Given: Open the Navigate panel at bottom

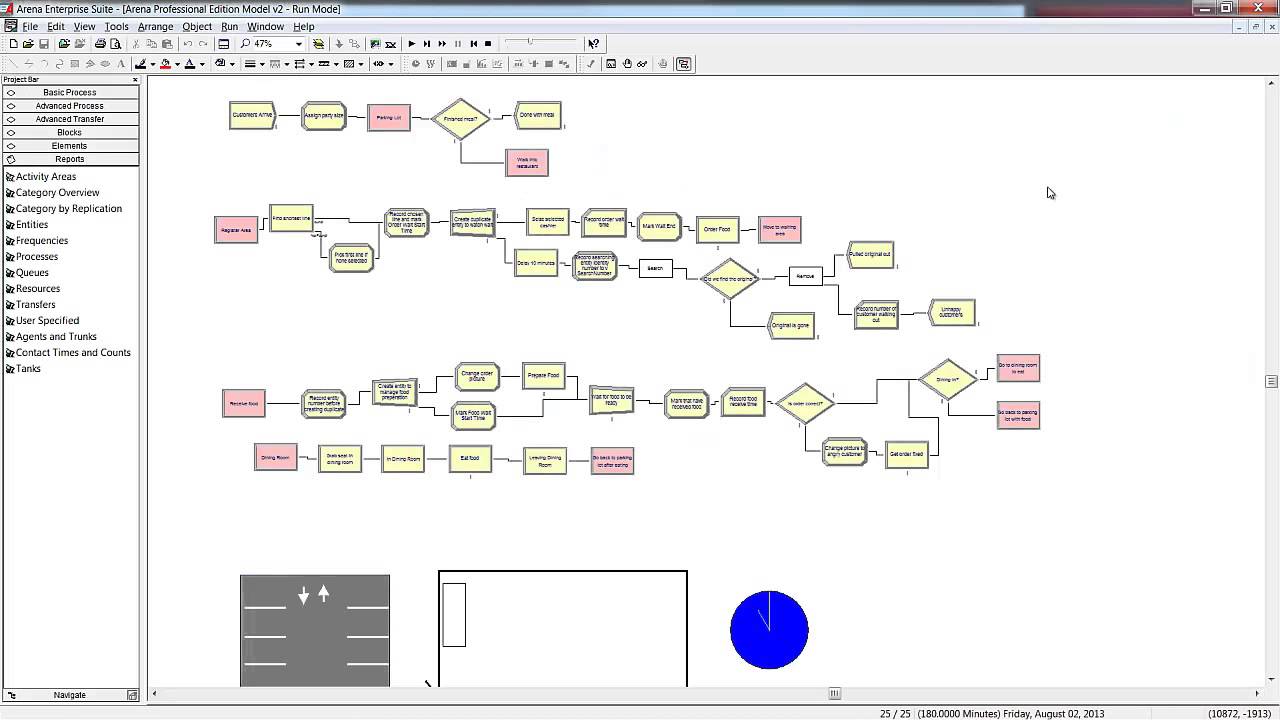Looking at the screenshot, I should (x=70, y=695).
